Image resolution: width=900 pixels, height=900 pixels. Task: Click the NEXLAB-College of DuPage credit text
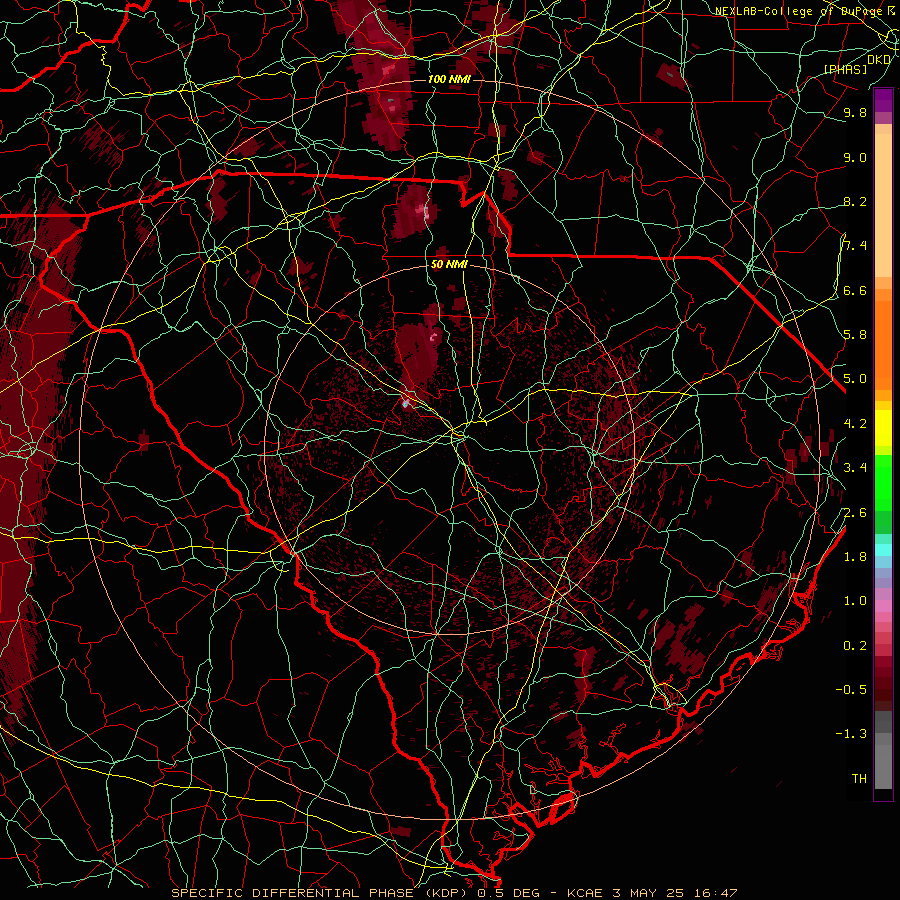click(798, 11)
